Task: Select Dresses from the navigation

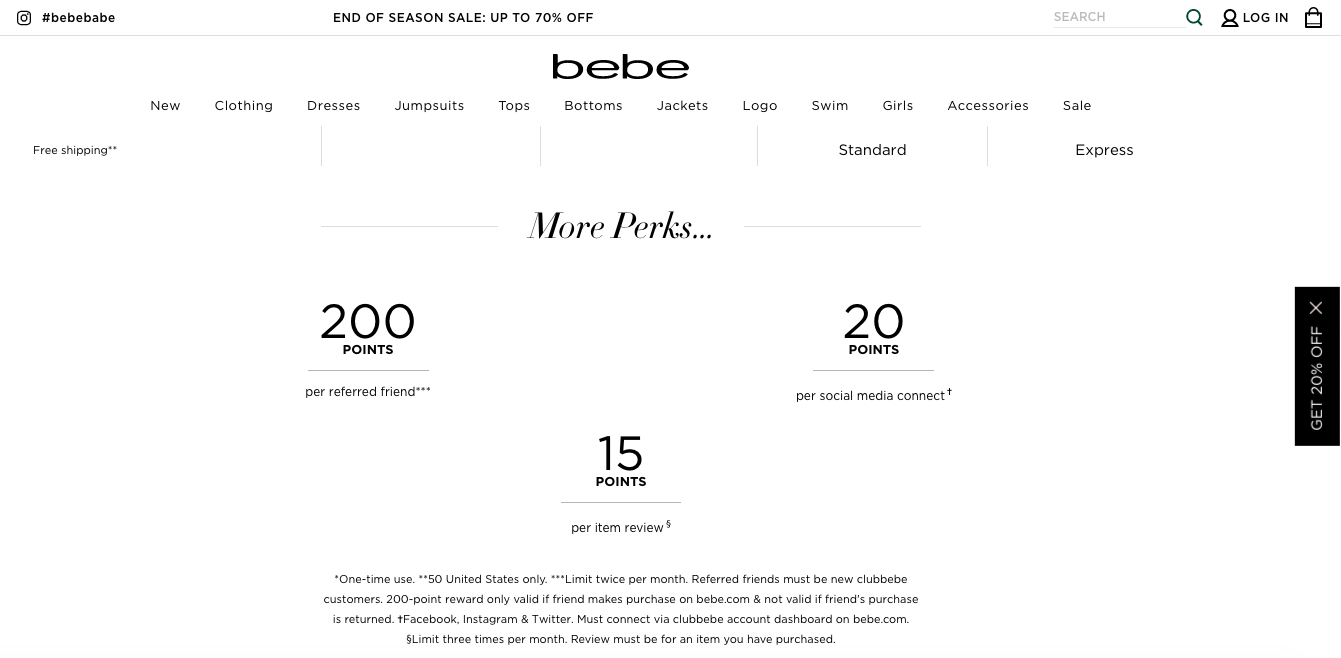Action: [x=333, y=105]
